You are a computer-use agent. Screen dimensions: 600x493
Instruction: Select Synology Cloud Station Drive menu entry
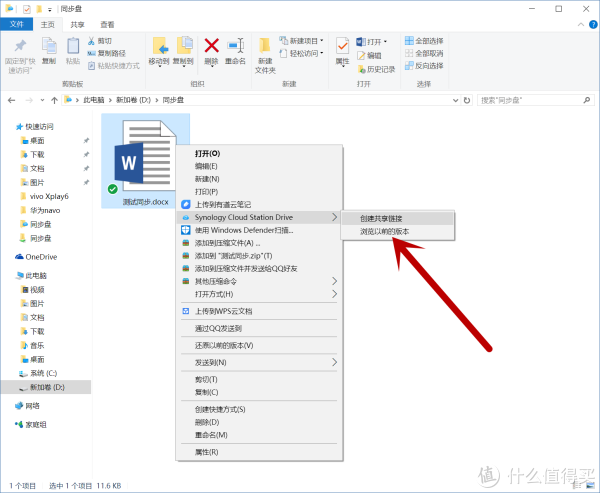259,217
